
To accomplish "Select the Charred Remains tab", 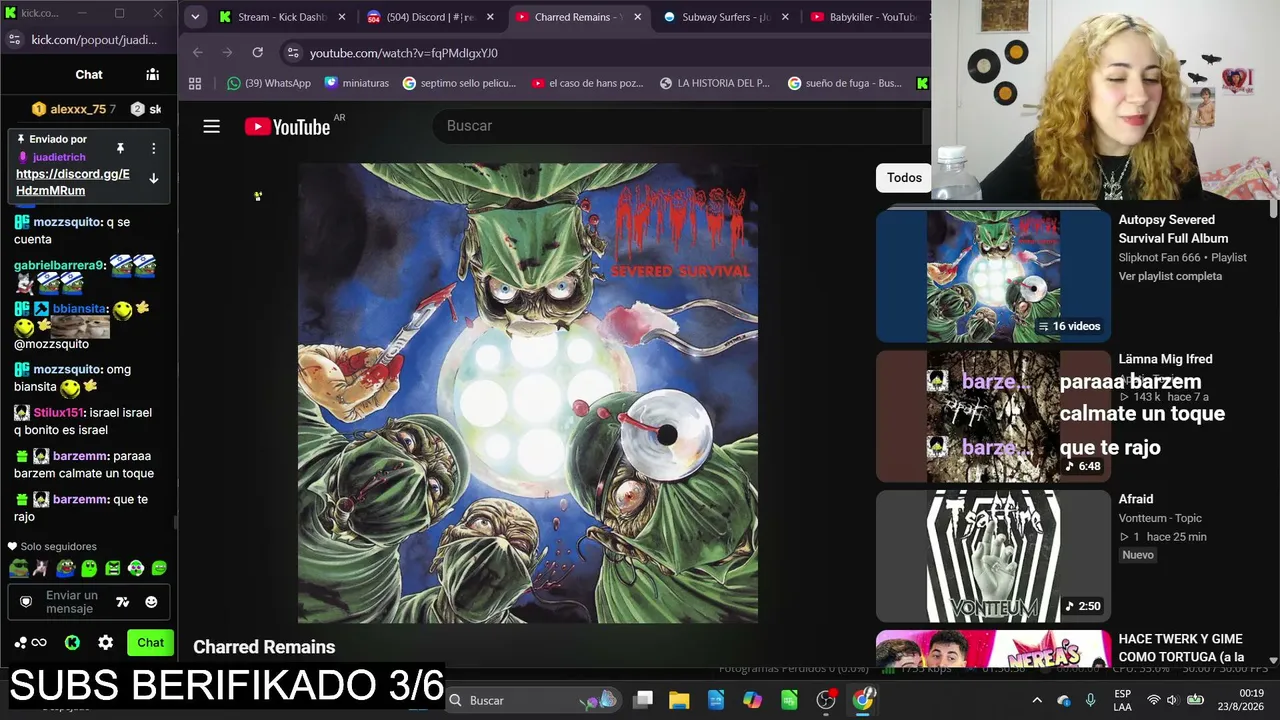I will pyautogui.click(x=578, y=17).
